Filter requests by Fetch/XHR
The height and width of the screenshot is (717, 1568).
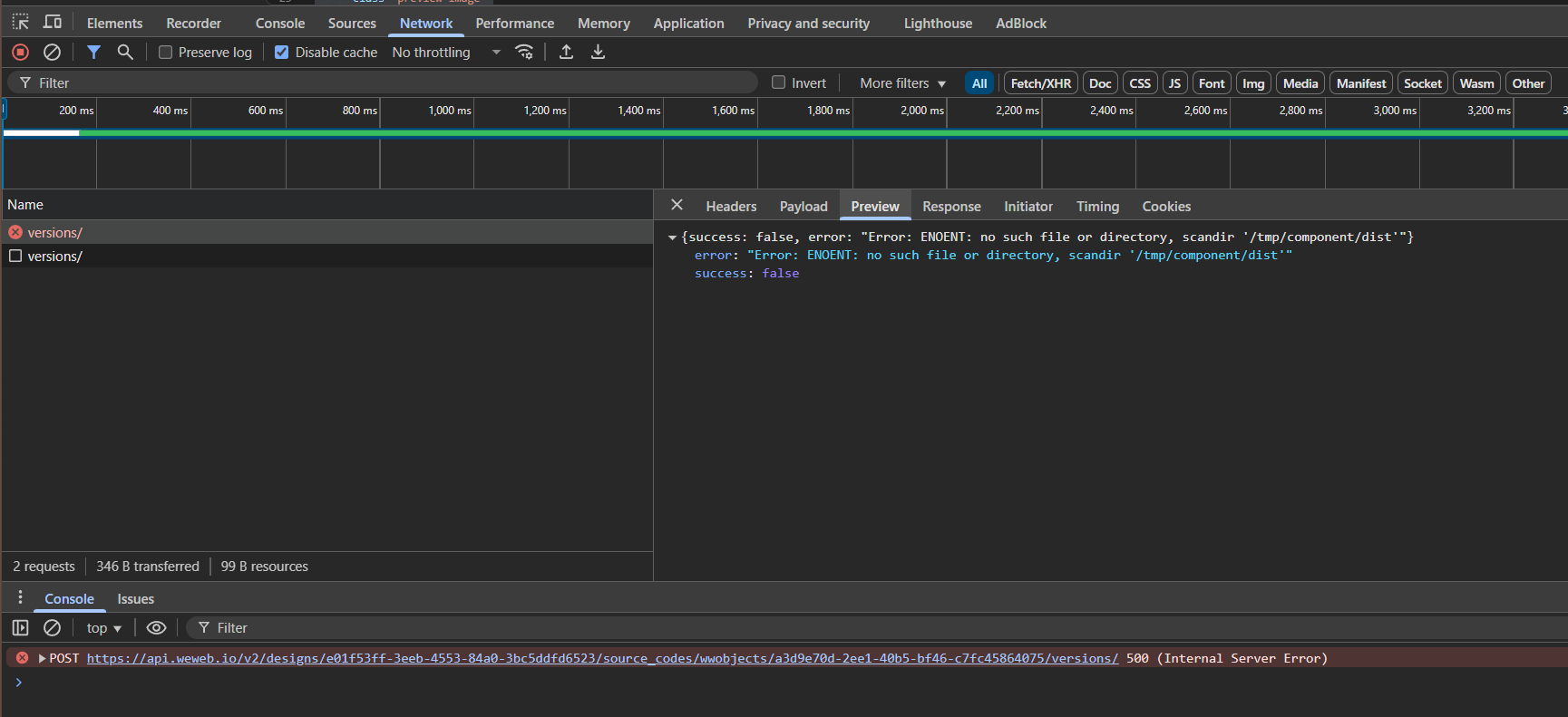[x=1040, y=83]
